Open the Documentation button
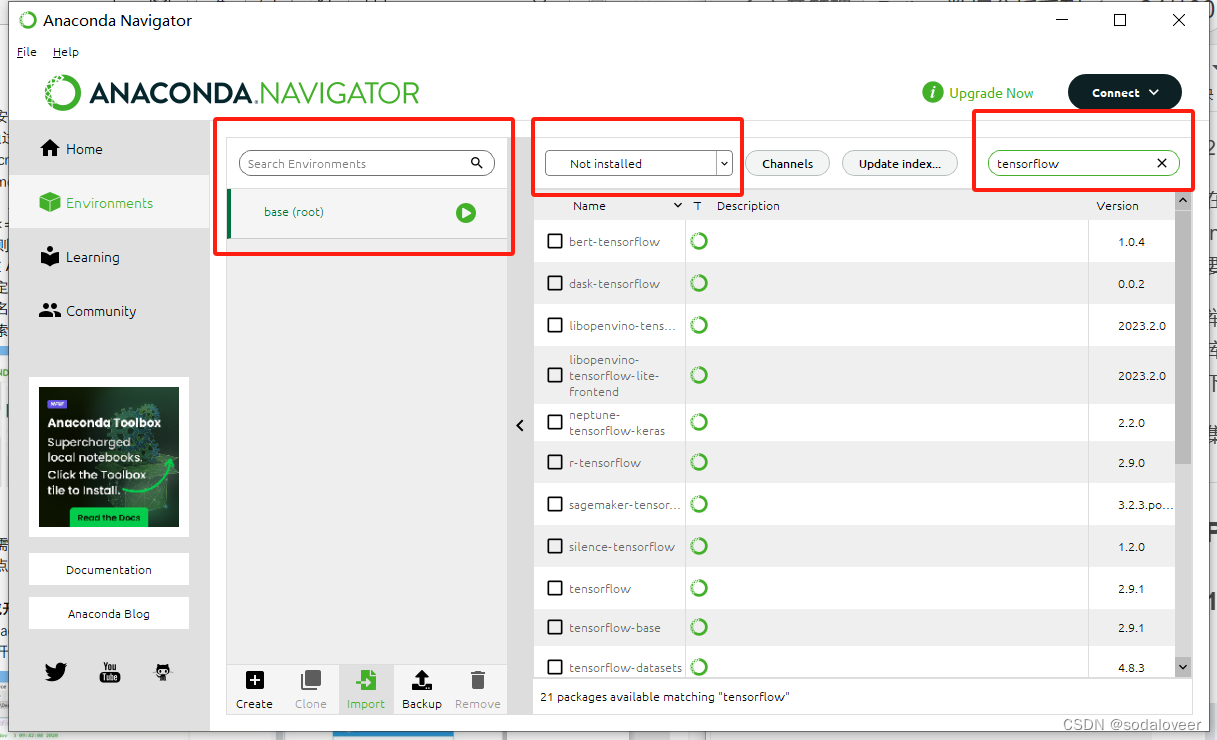 click(109, 569)
